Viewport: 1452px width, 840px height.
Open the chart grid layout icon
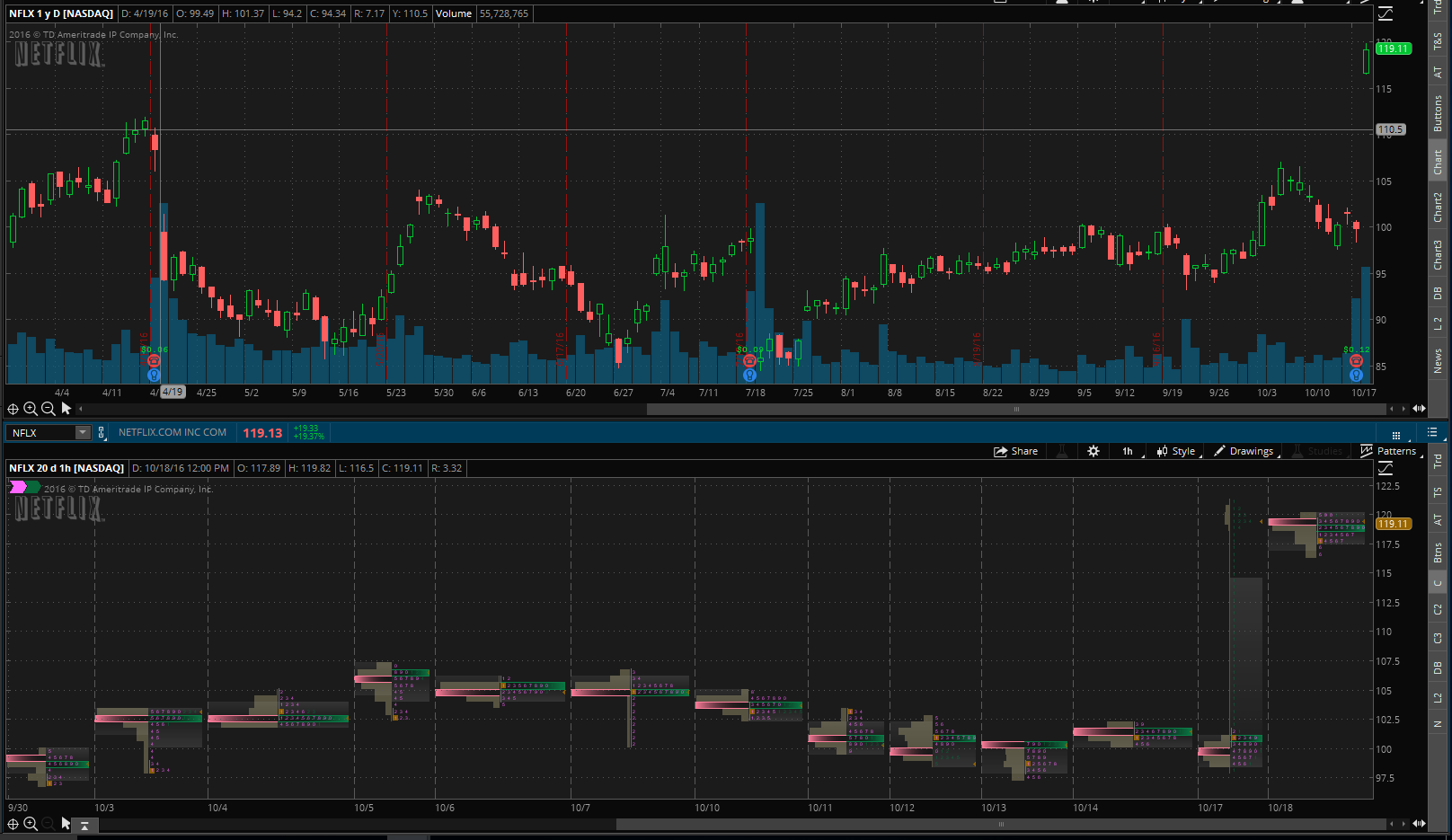click(1395, 433)
